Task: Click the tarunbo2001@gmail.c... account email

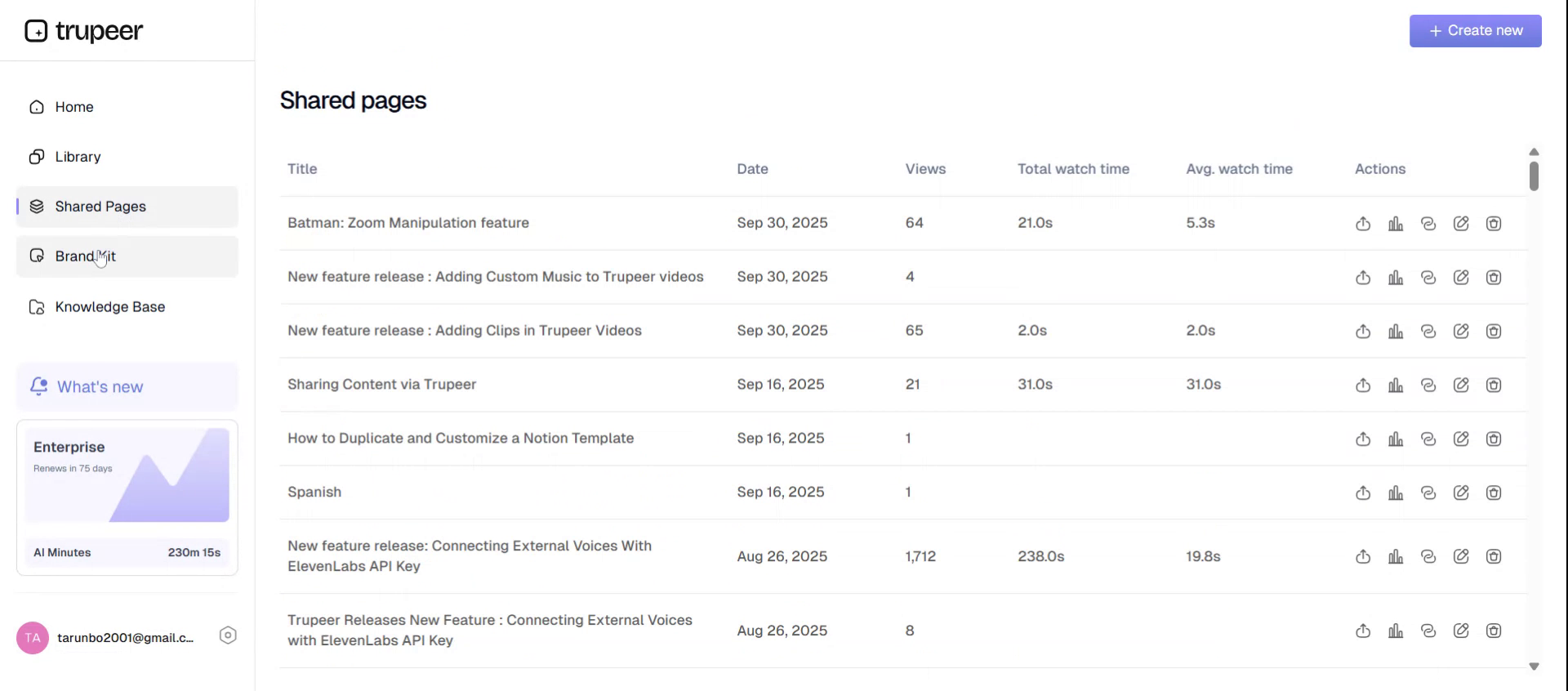Action: 126,638
